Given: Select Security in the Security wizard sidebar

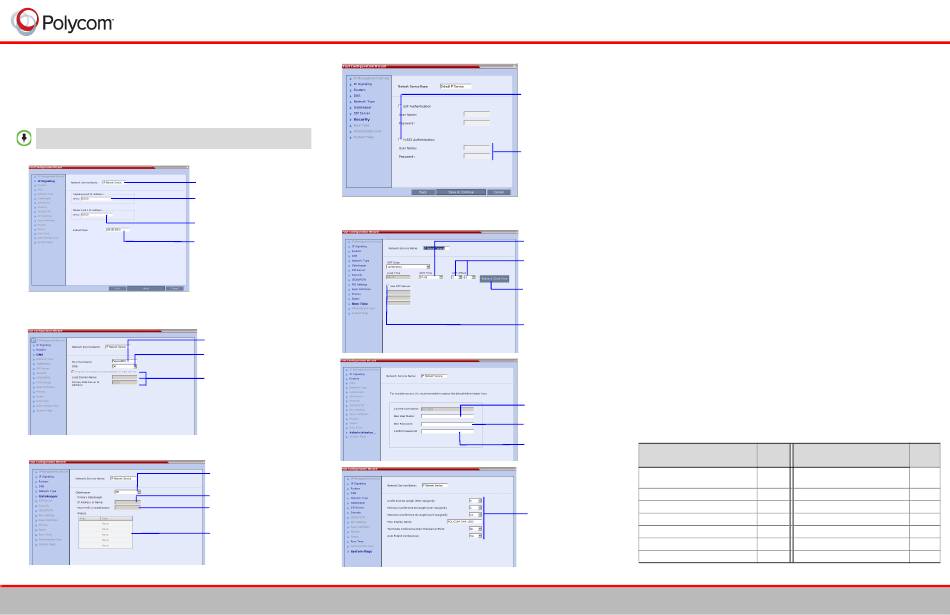Looking at the screenshot, I should tap(362, 119).
